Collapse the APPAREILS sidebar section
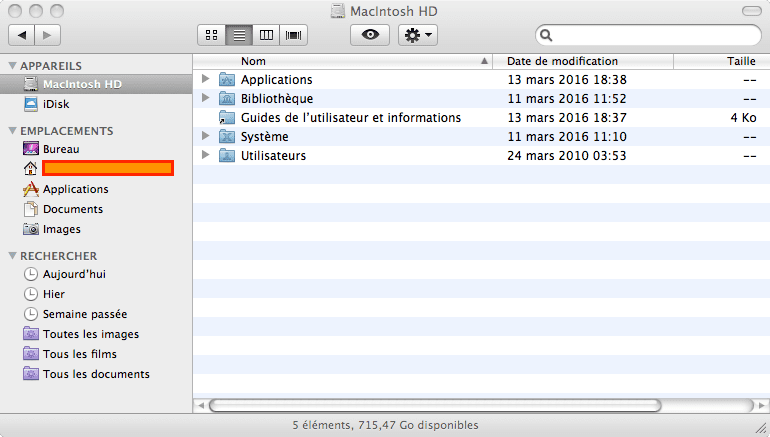Viewport: 770px width, 437px height. click(13, 65)
